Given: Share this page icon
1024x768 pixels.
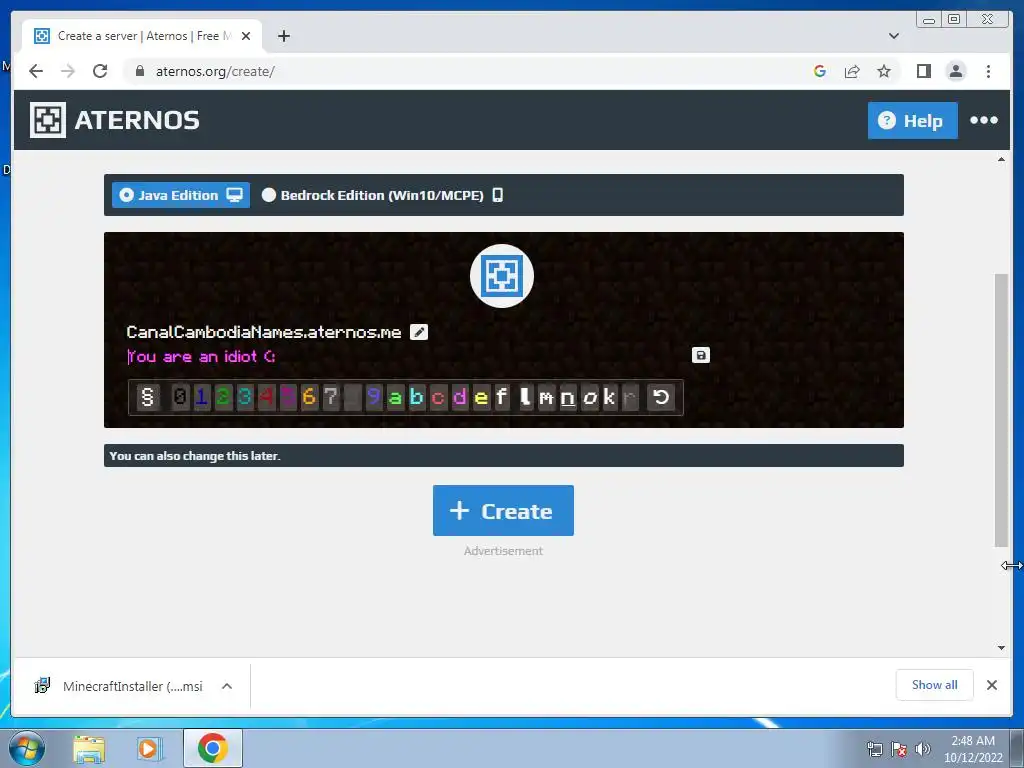Looking at the screenshot, I should (x=852, y=71).
